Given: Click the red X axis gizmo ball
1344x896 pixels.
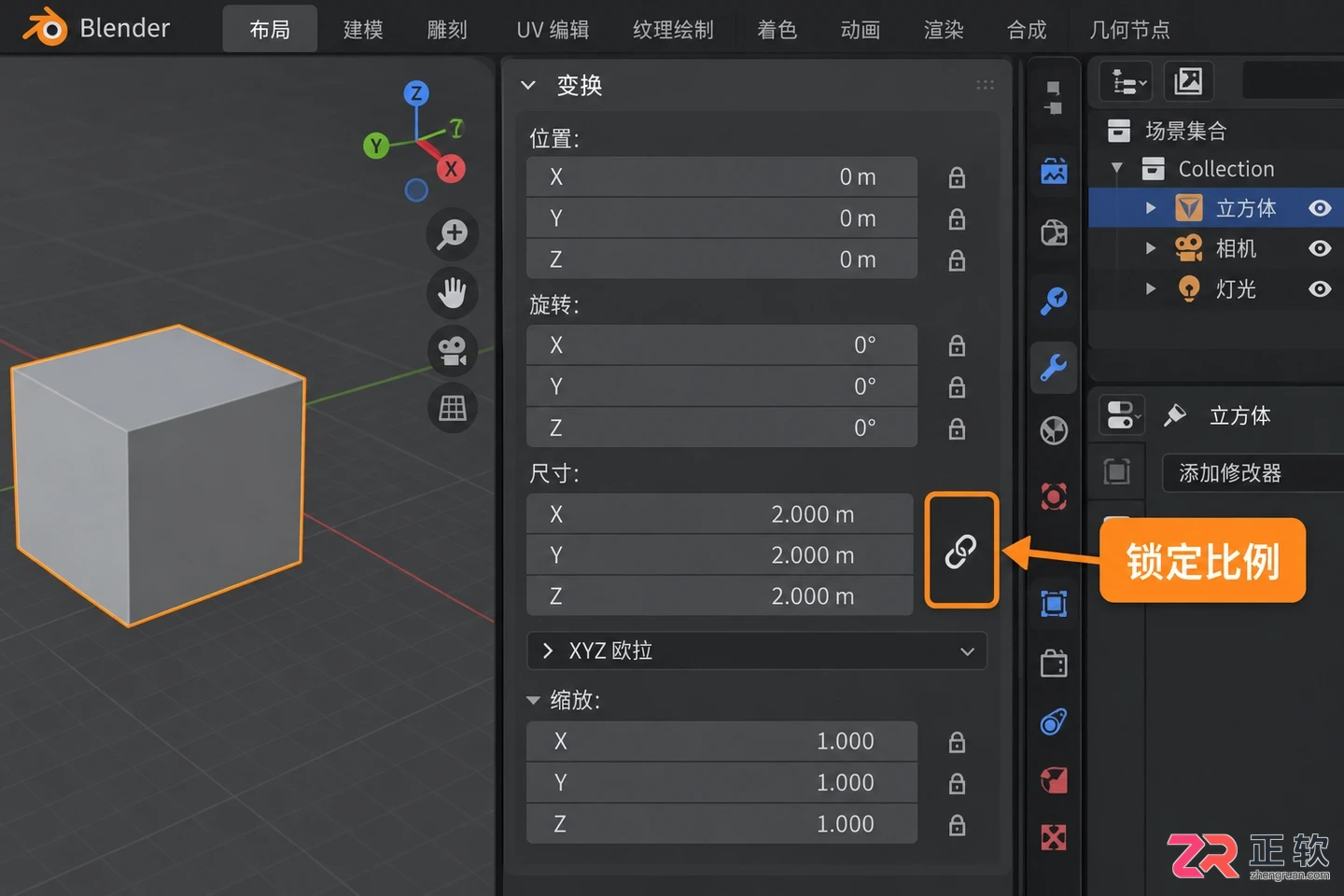Looking at the screenshot, I should click(x=452, y=169).
